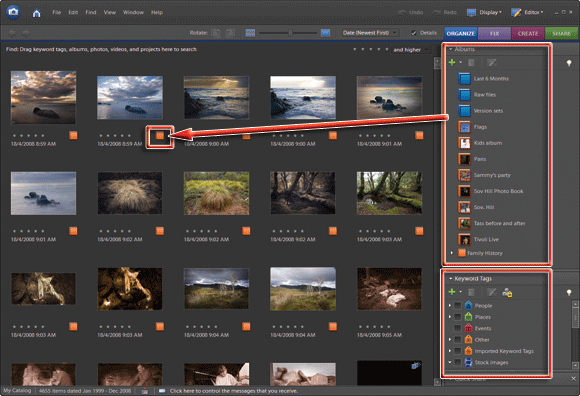Delete tag using Keyword Tags trash icon
This screenshot has width=580, height=396.
click(471, 292)
